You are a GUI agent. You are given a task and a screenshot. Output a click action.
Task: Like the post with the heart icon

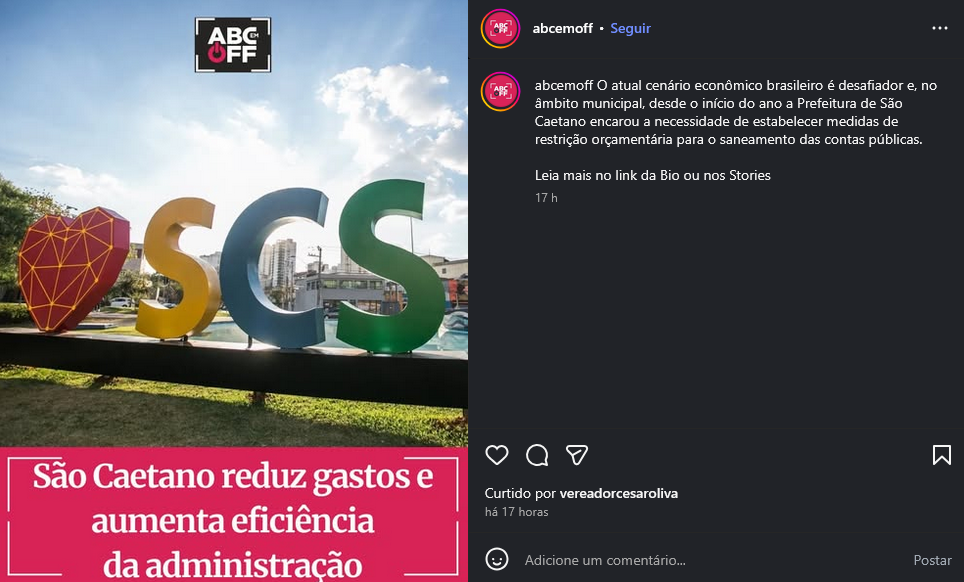[x=497, y=455]
